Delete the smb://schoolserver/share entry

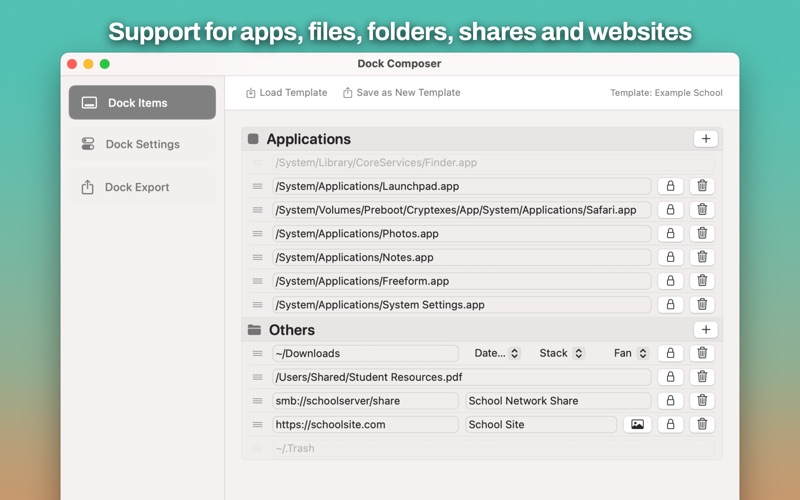tap(702, 401)
